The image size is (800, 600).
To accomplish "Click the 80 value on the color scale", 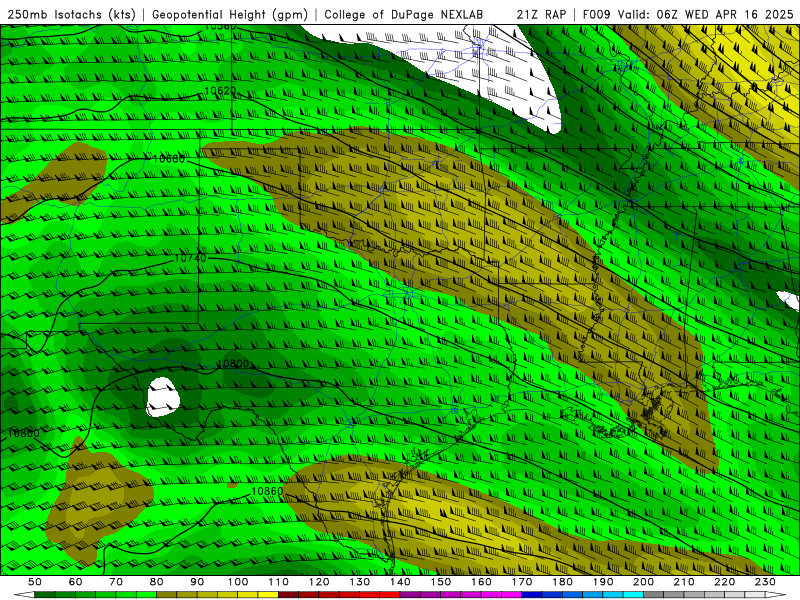I will tap(157, 582).
